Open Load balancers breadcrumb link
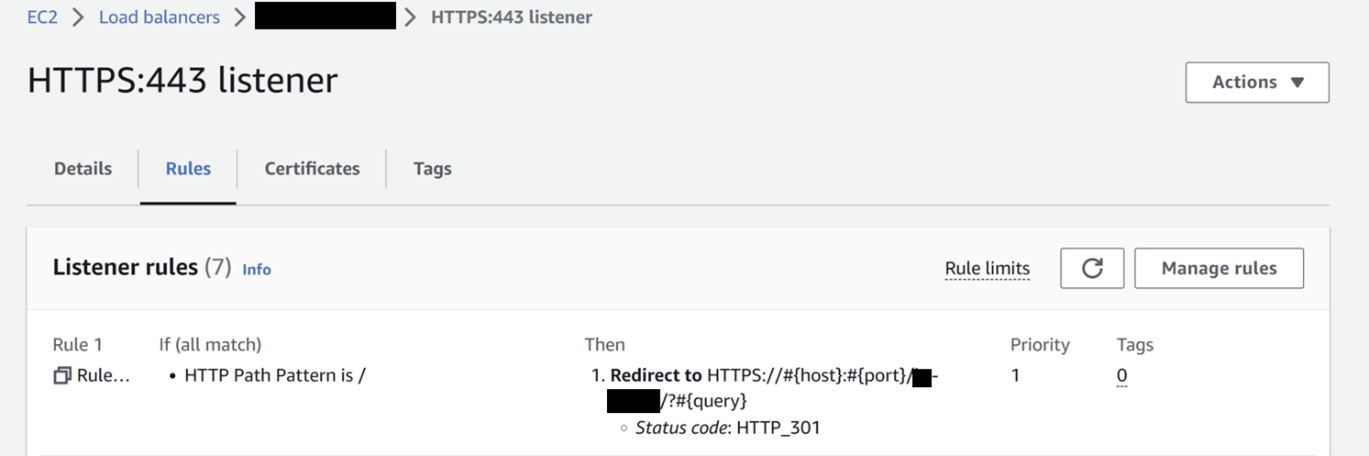Viewport: 1369px width, 456px height. click(161, 17)
